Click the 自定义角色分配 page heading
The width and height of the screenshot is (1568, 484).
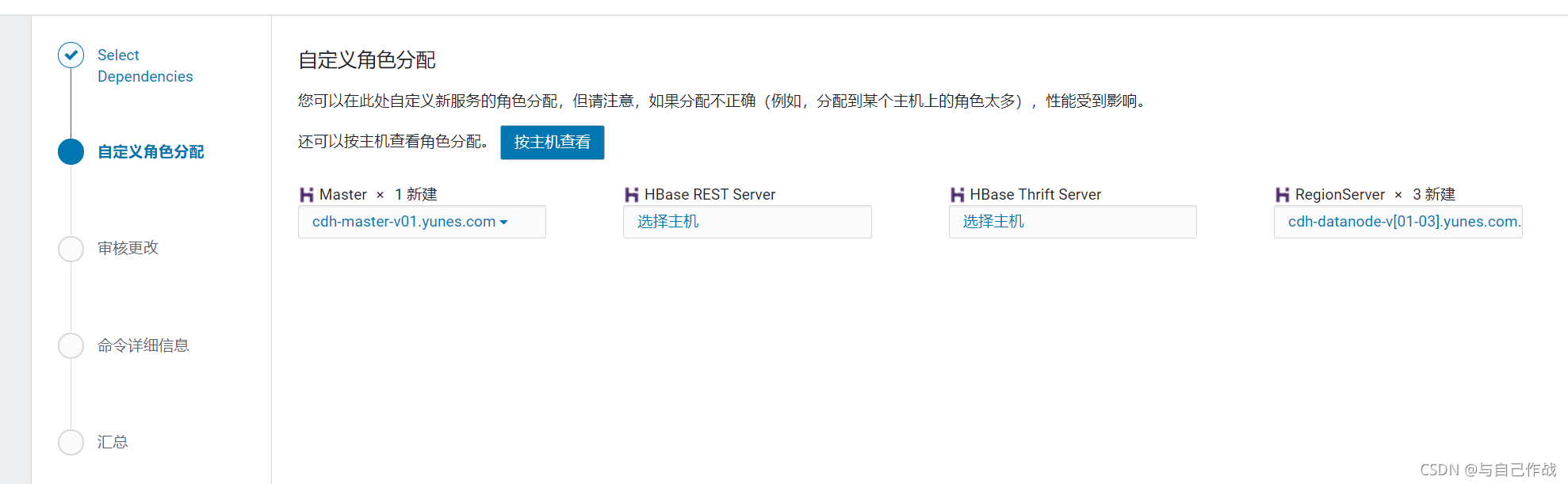367,60
